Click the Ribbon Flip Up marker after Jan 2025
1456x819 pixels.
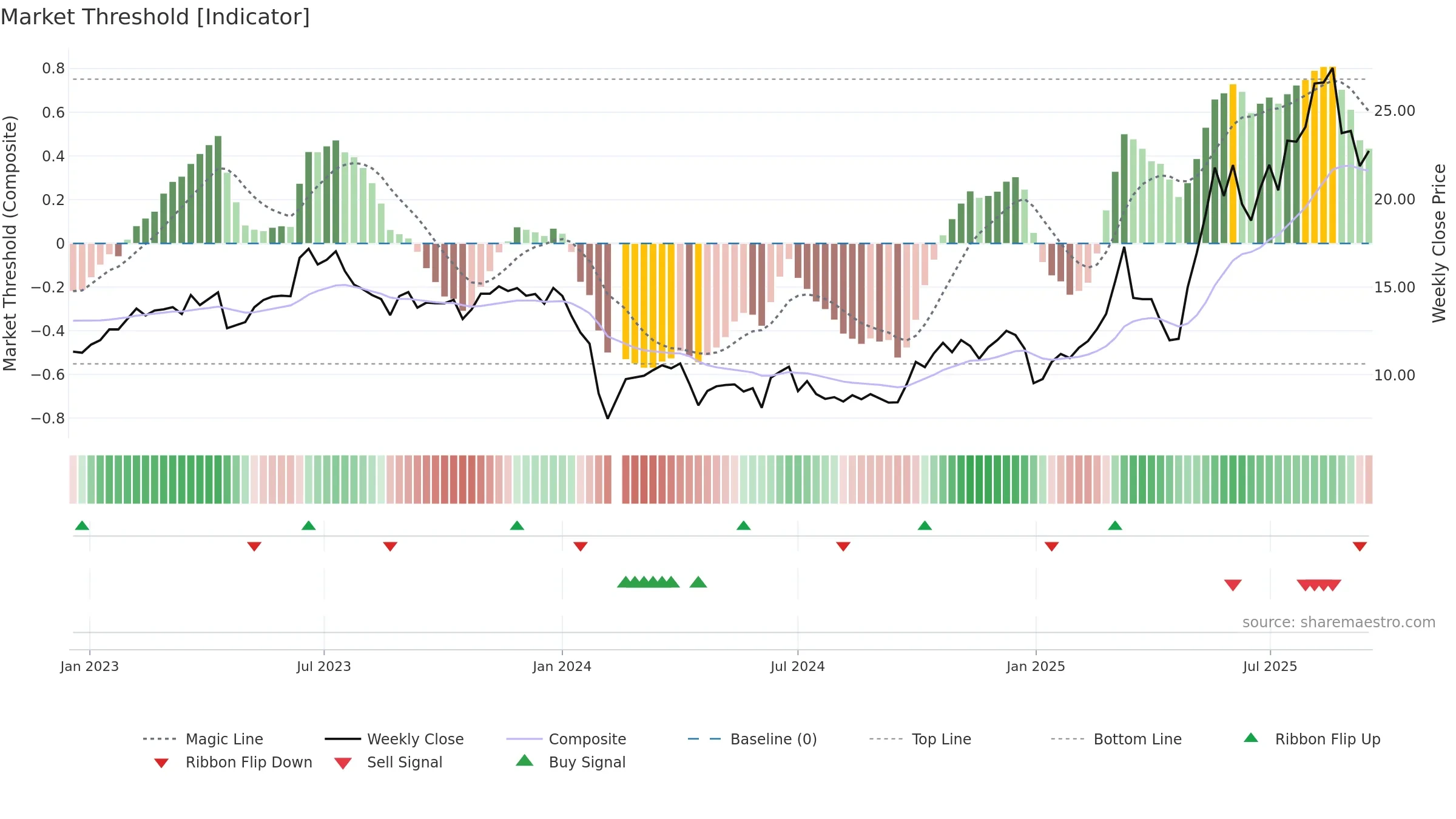click(x=1115, y=525)
